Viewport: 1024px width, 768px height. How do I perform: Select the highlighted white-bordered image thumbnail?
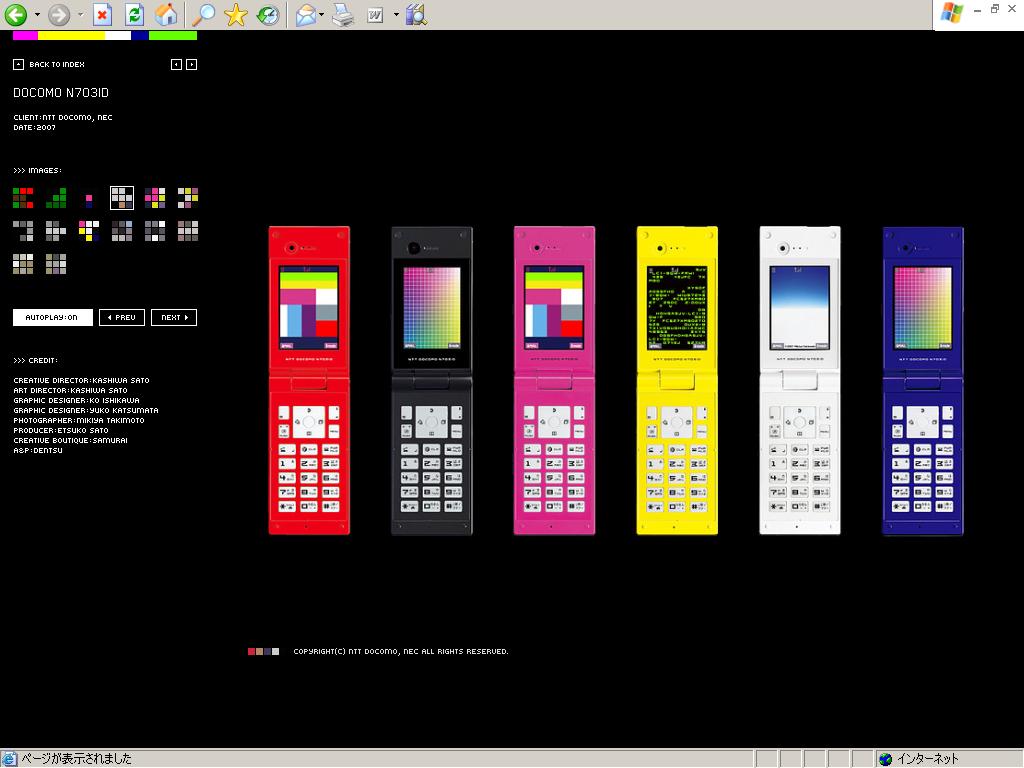pyautogui.click(x=122, y=198)
